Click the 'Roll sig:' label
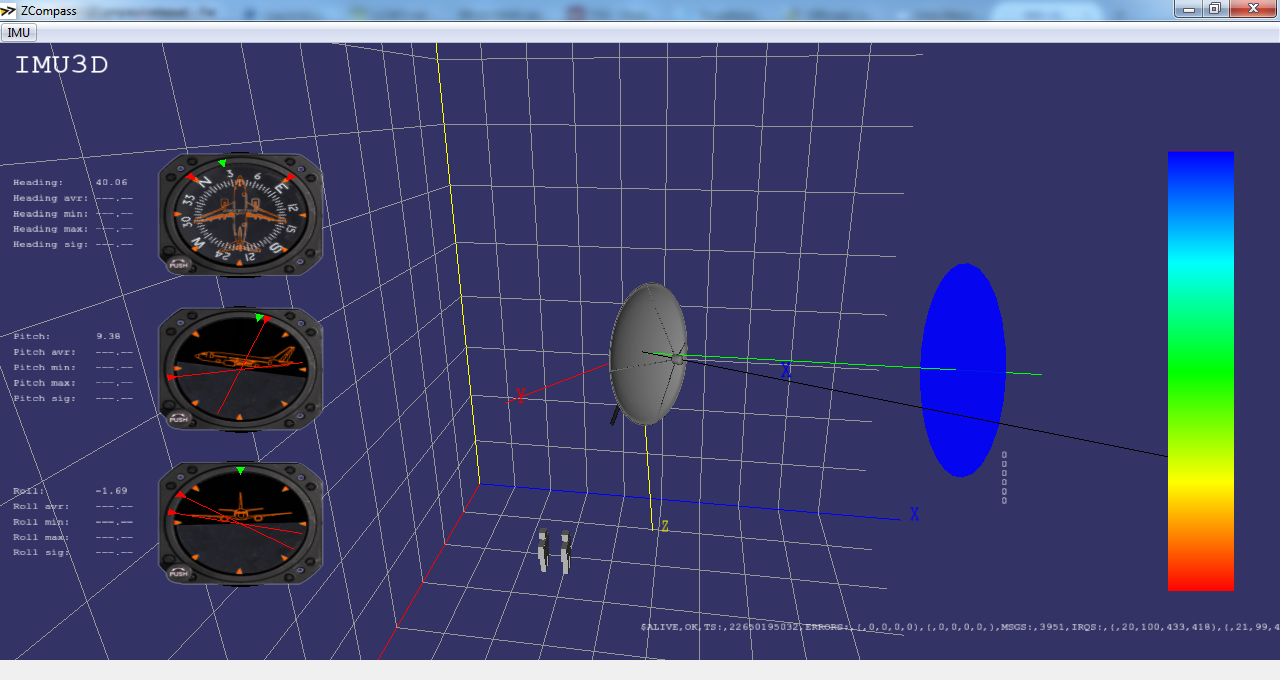This screenshot has height=680, width=1280. coord(41,552)
